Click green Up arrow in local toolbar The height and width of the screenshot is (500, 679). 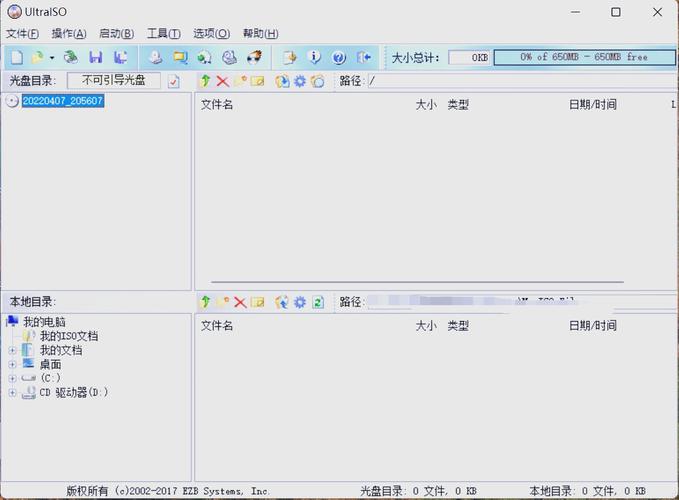click(206, 302)
